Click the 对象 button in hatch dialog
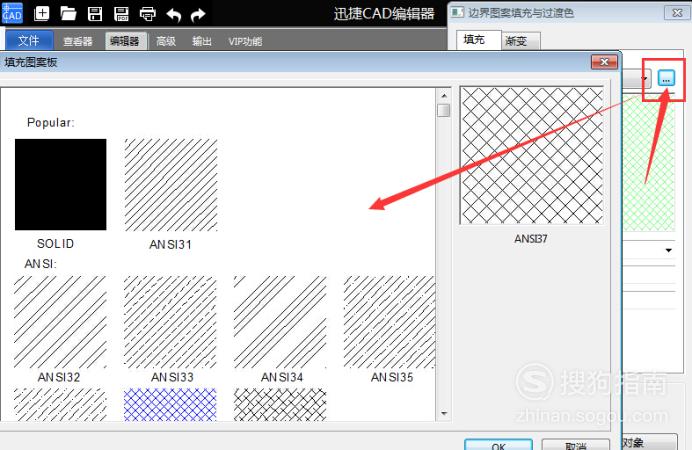Viewport: 692px width, 450px height. click(650, 442)
